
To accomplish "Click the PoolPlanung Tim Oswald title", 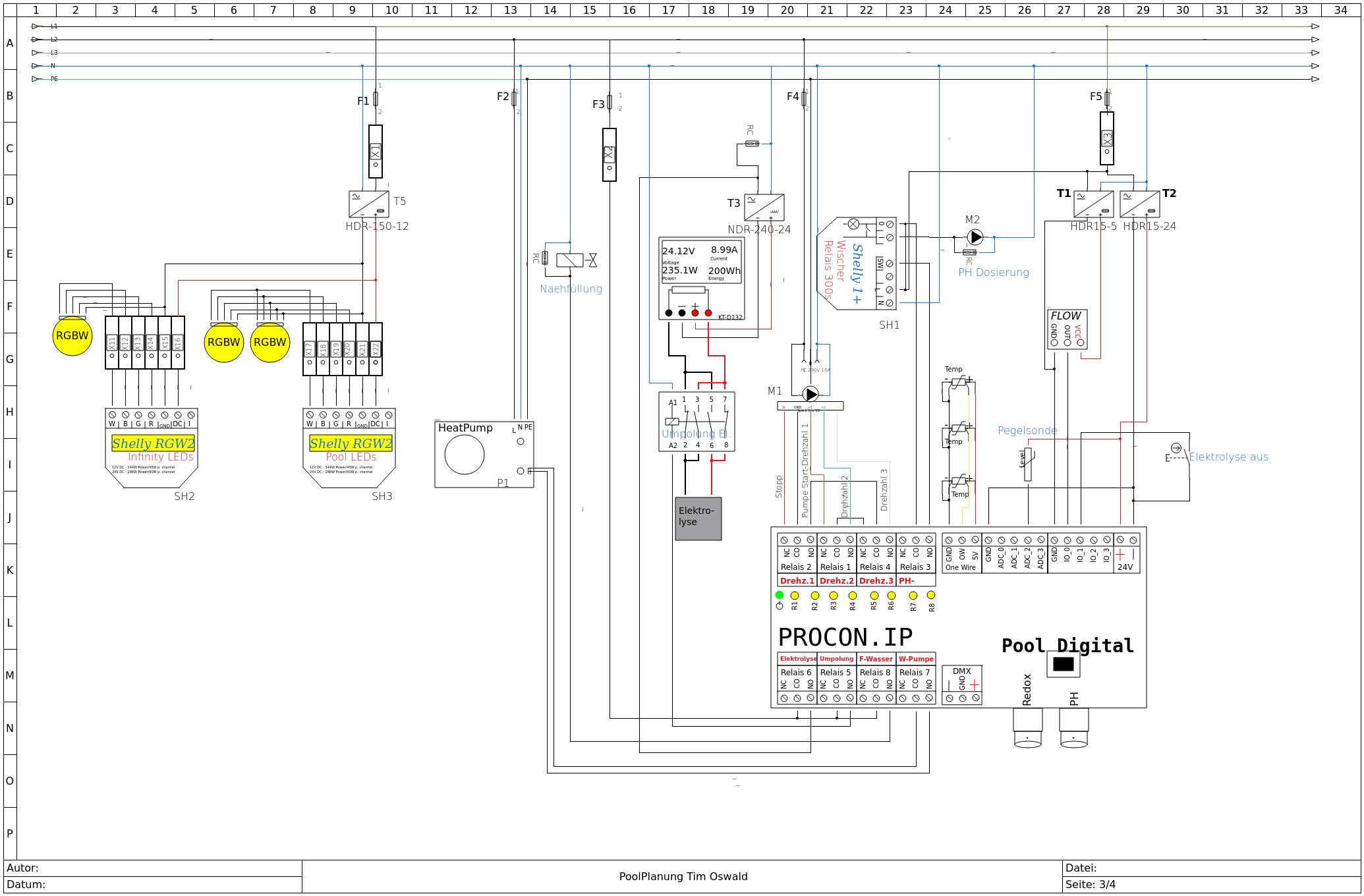I will click(x=683, y=876).
